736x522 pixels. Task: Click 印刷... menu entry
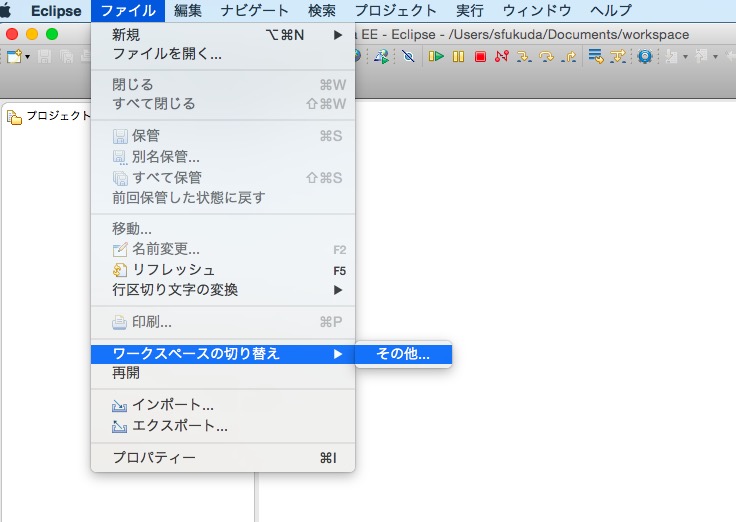(x=223, y=322)
